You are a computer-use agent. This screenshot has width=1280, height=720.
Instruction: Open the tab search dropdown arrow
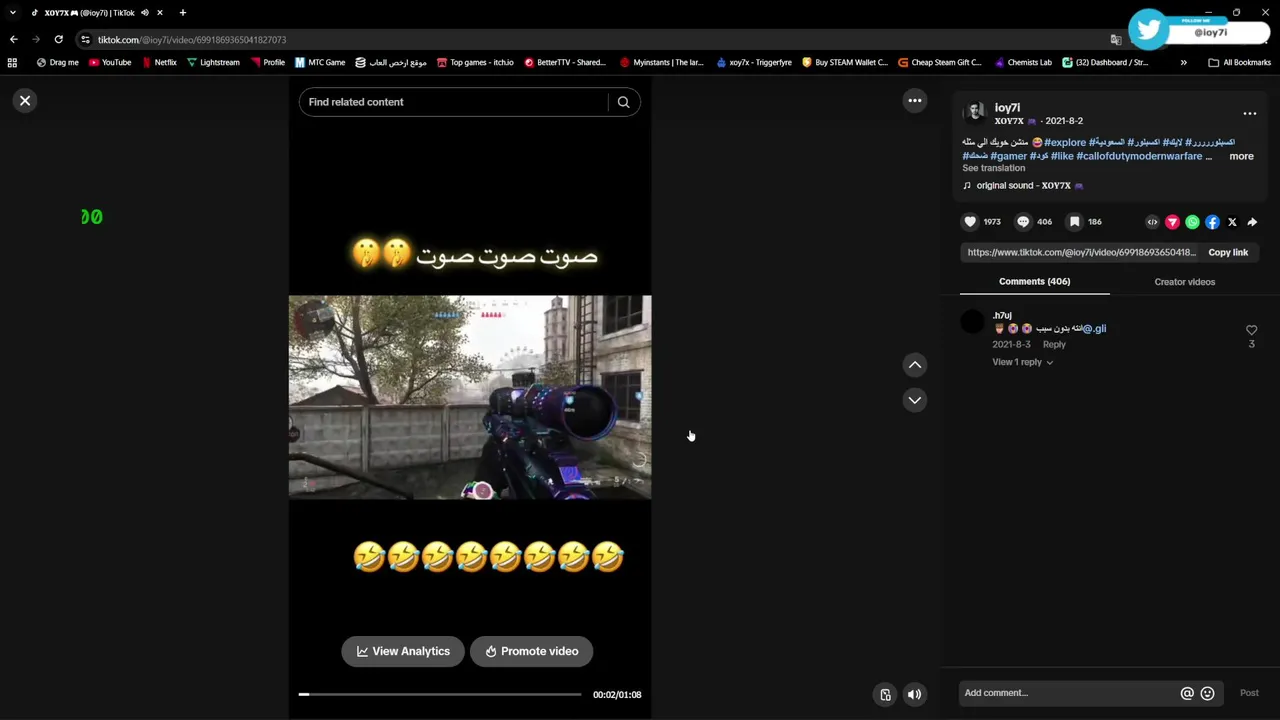coord(12,13)
